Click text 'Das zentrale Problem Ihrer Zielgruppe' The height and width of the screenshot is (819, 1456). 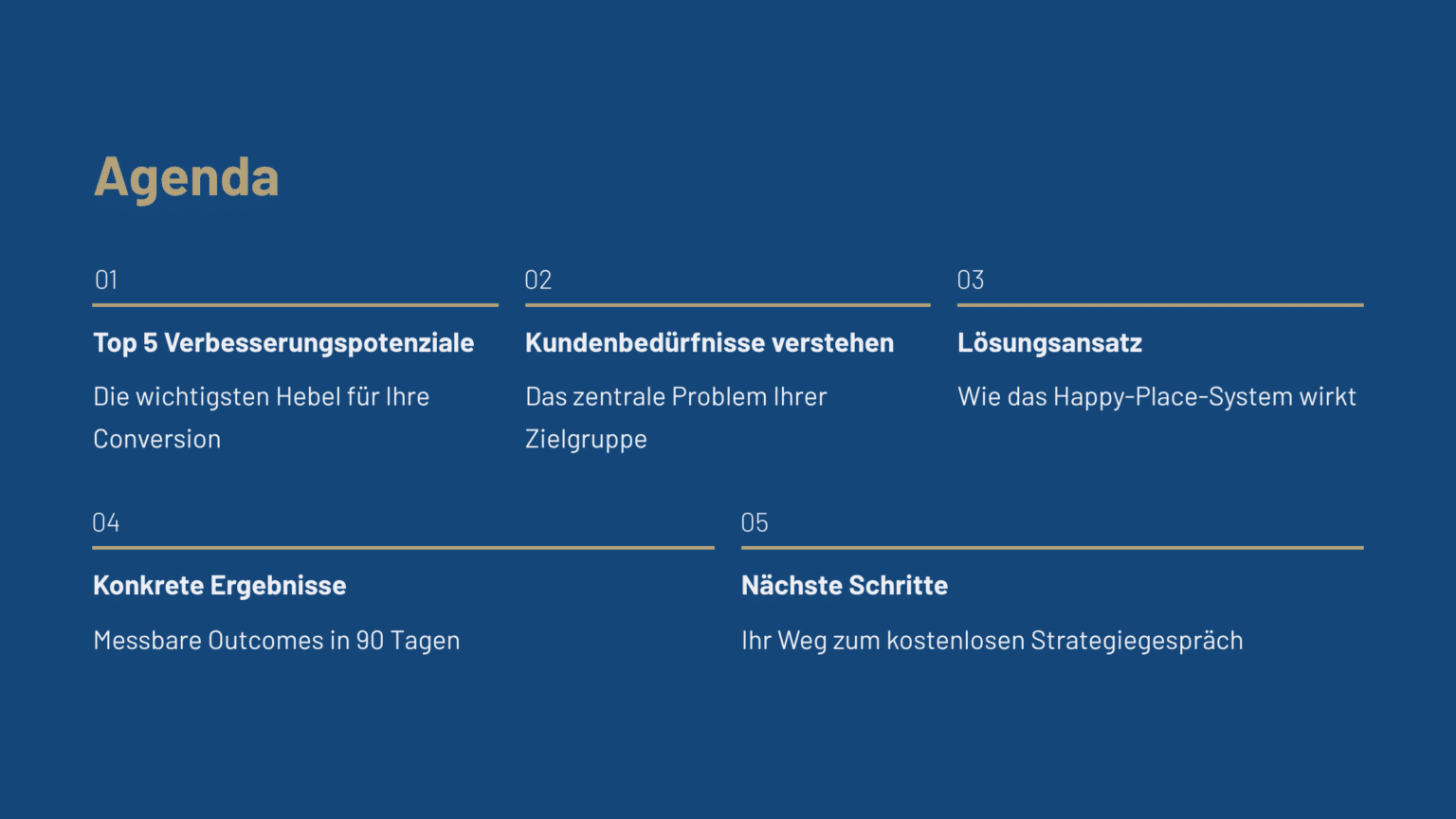tap(676, 417)
